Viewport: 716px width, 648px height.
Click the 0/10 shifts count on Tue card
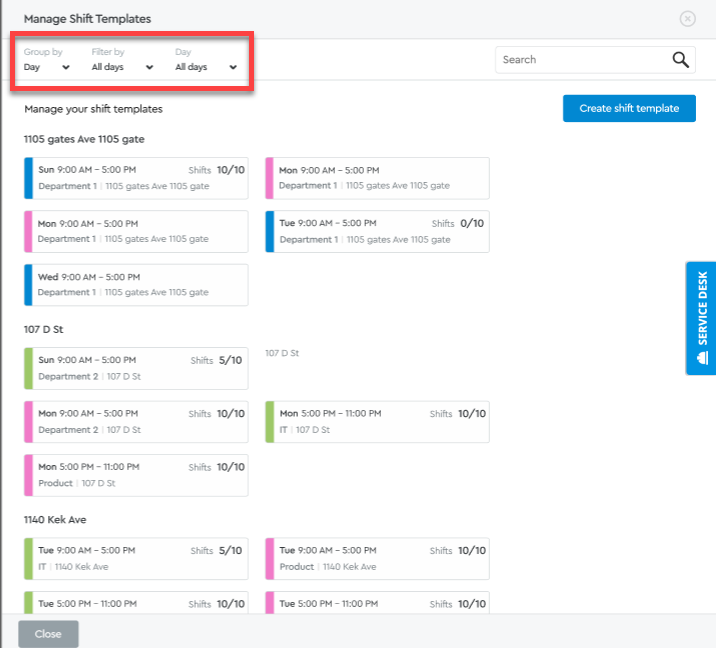tap(472, 223)
